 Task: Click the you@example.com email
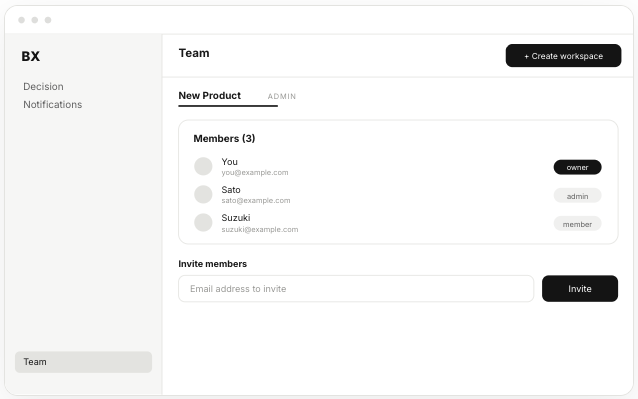(x=255, y=172)
